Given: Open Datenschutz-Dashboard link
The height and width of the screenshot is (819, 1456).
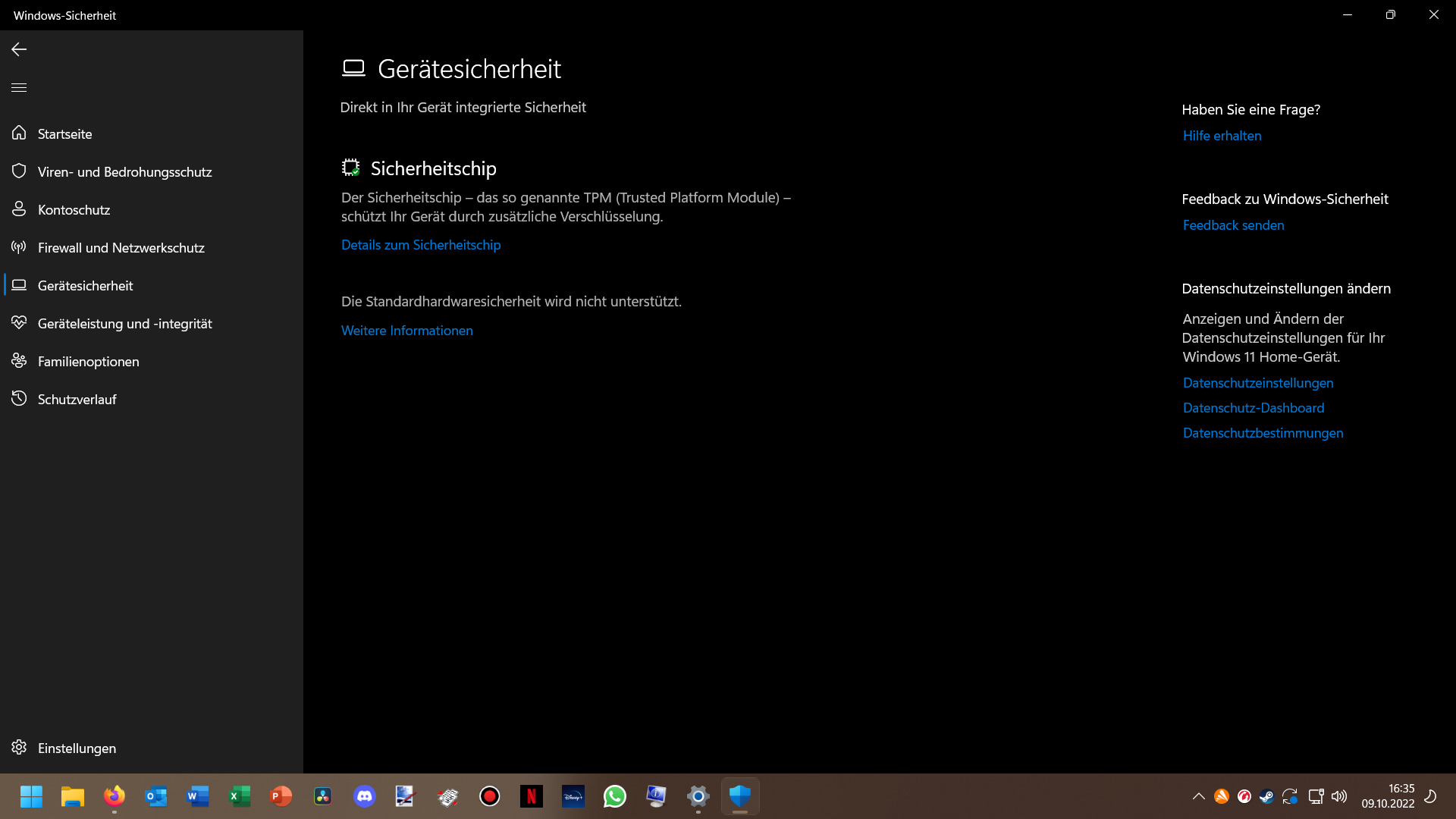Looking at the screenshot, I should tap(1253, 408).
